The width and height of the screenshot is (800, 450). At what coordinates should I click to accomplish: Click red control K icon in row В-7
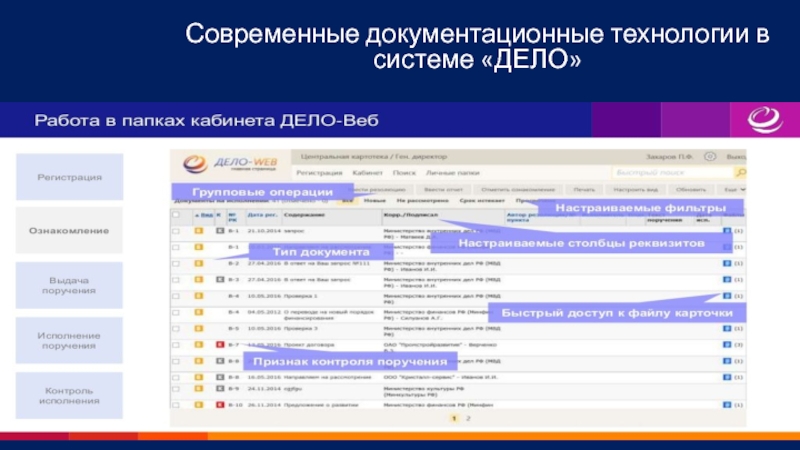coord(220,345)
